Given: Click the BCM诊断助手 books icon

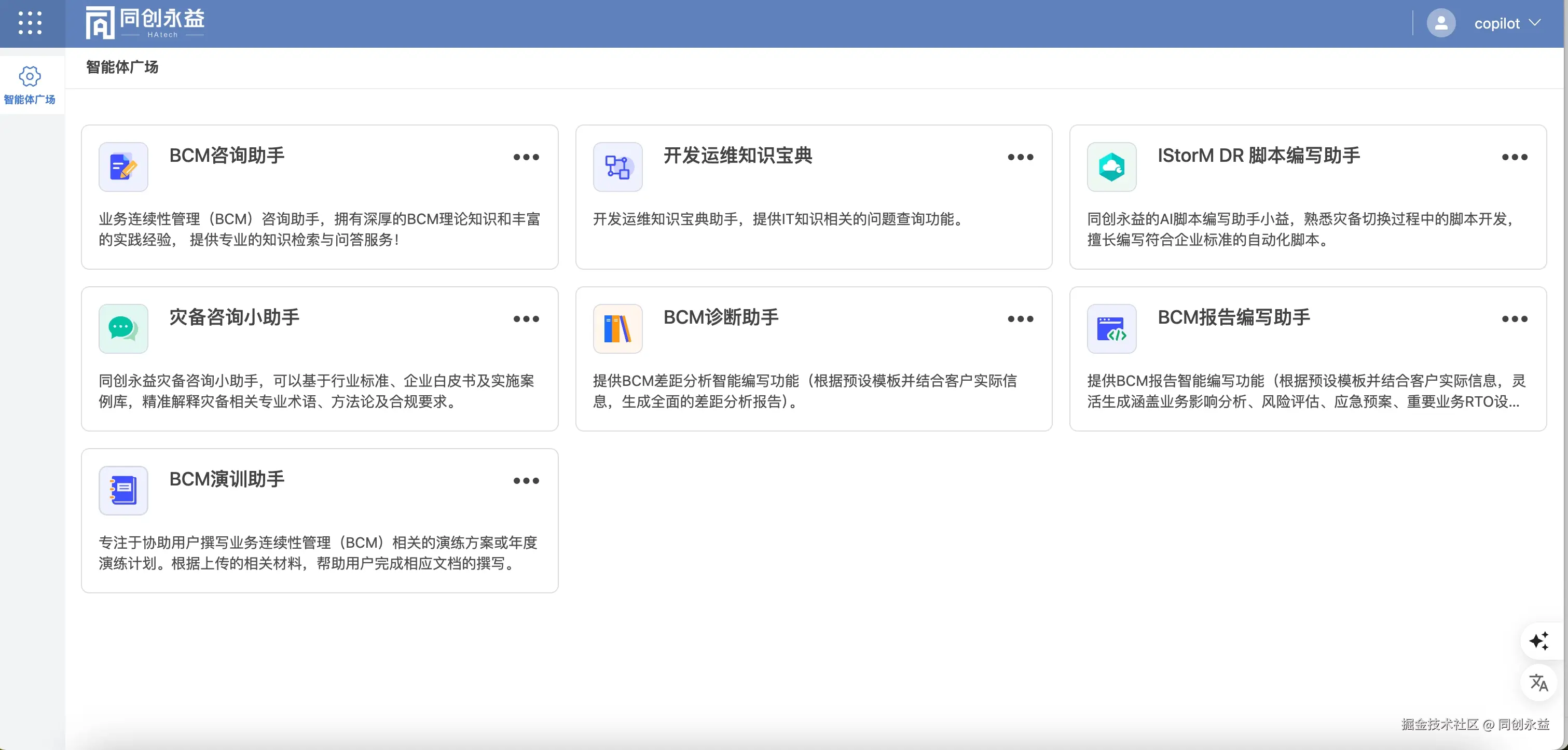Looking at the screenshot, I should [x=617, y=328].
